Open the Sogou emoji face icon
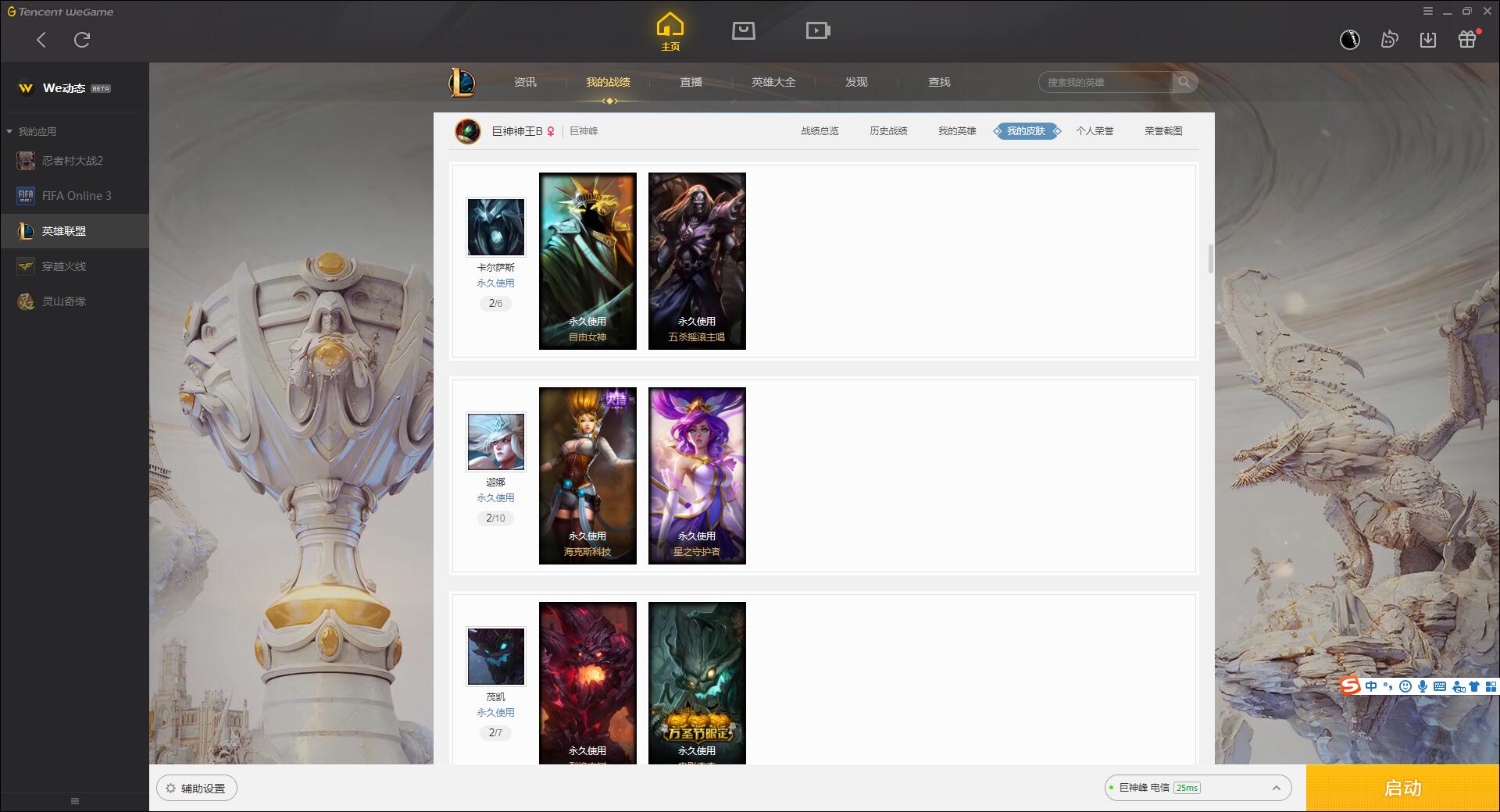Image resolution: width=1500 pixels, height=812 pixels. click(x=1405, y=686)
